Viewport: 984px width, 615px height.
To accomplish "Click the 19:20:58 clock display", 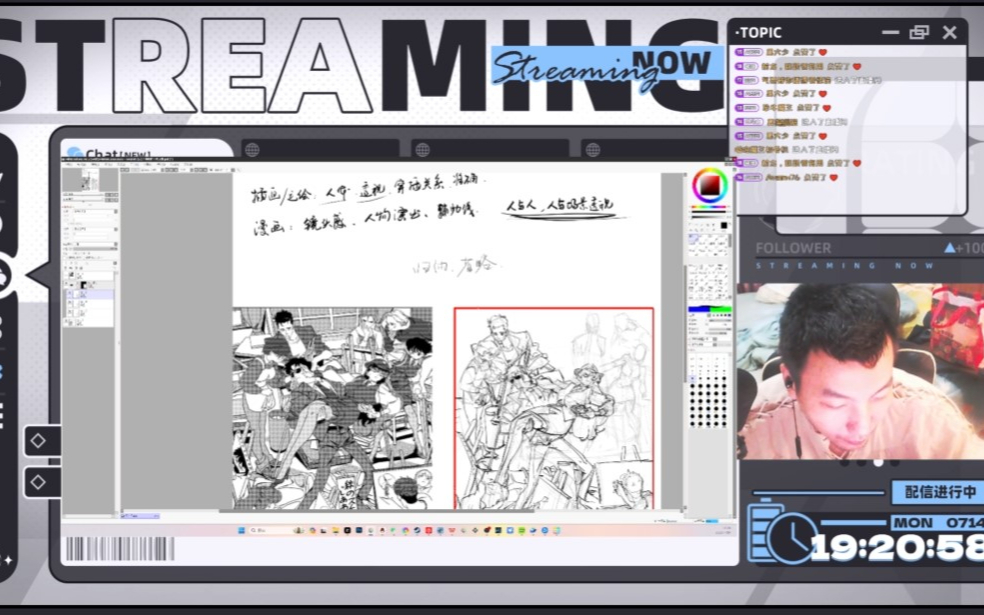I will tap(897, 548).
